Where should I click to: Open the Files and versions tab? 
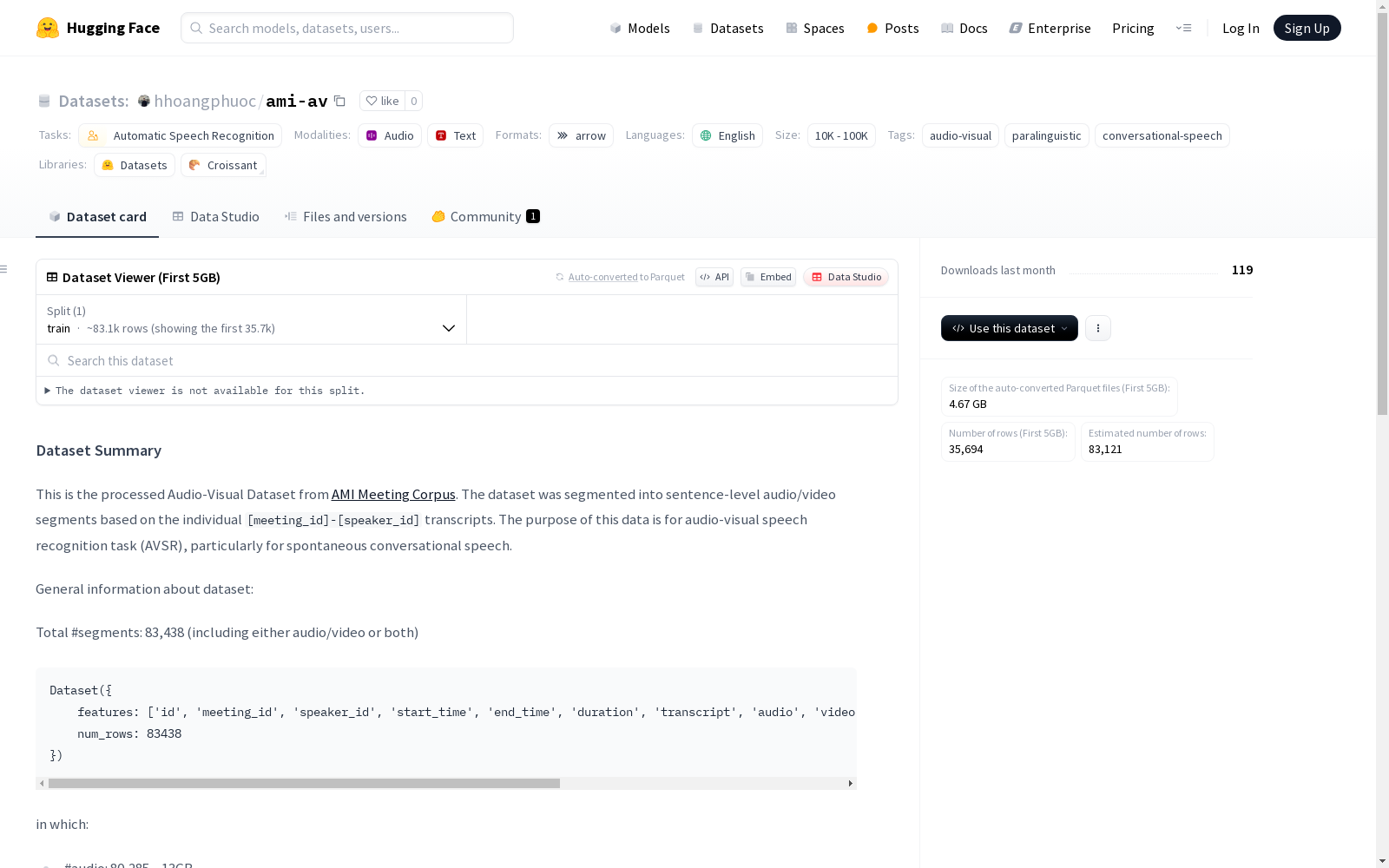point(346,217)
